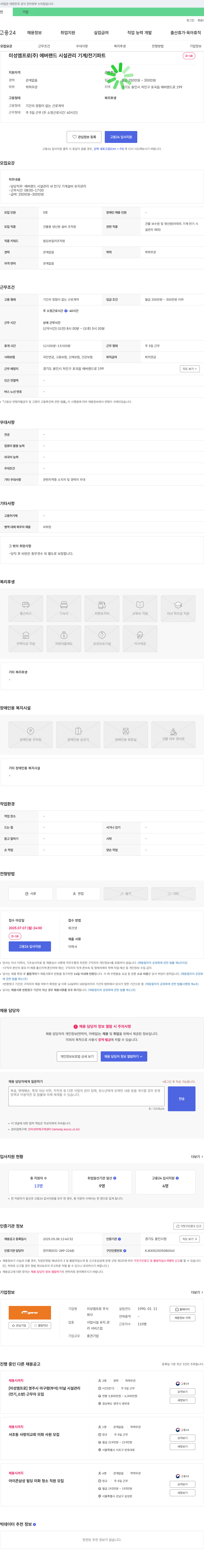204x1568 pixels.
Task: Toggle 열람제한 for this company
Action: click(41, 1325)
